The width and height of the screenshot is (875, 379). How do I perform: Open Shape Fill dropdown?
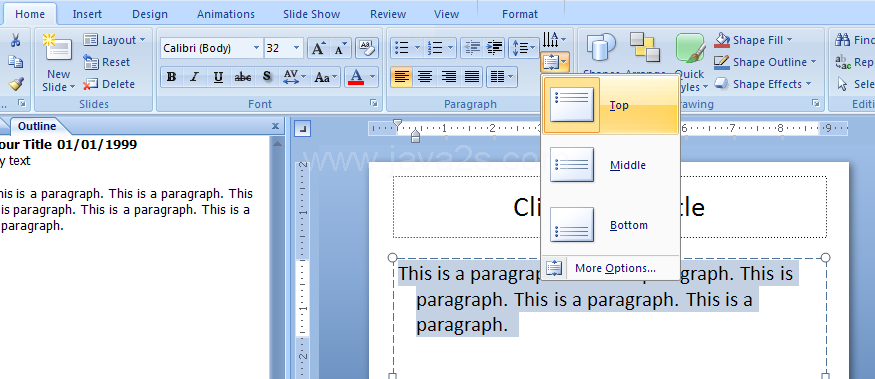tap(753, 40)
